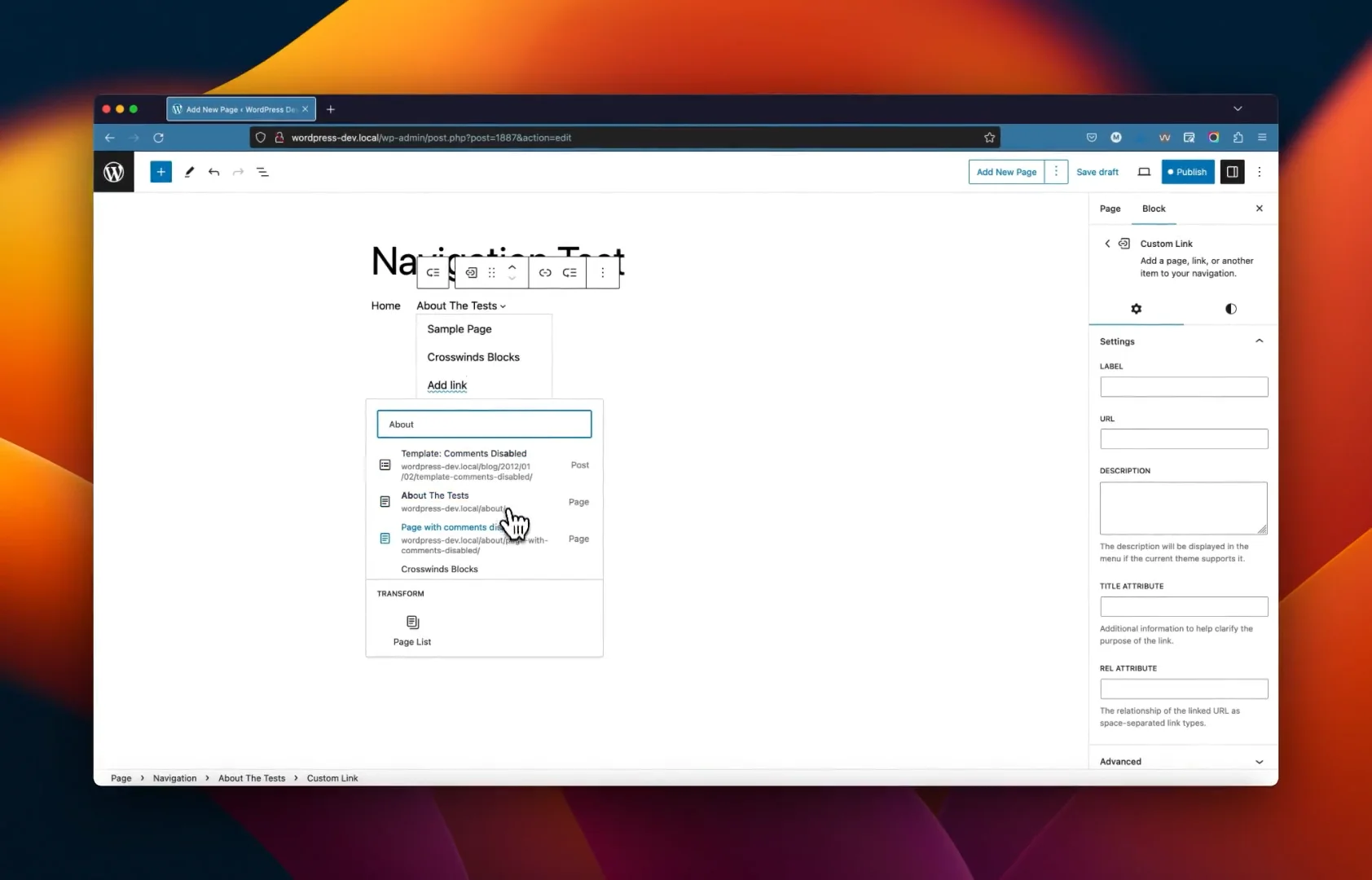Select Navigation in the bottom breadcrumb

point(174,778)
